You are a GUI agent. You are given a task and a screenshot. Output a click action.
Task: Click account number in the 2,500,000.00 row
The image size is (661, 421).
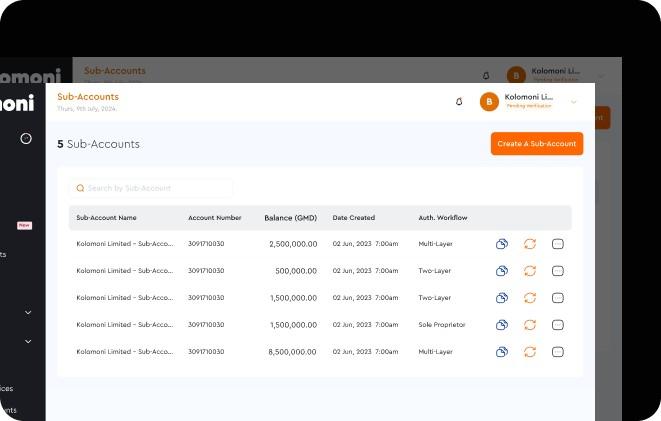[x=206, y=244]
